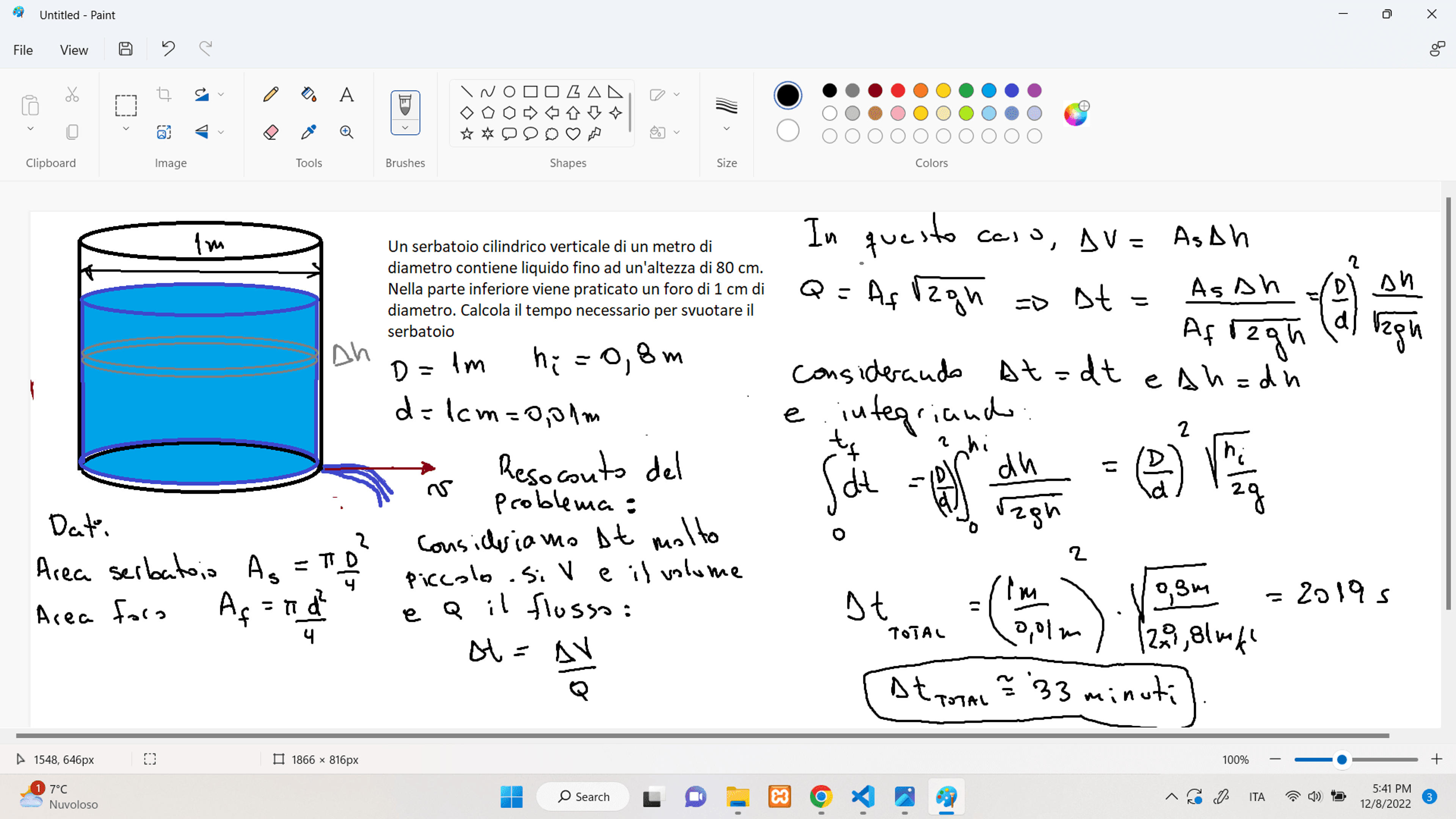
Task: Select the Fill bucket tool
Action: click(x=309, y=94)
